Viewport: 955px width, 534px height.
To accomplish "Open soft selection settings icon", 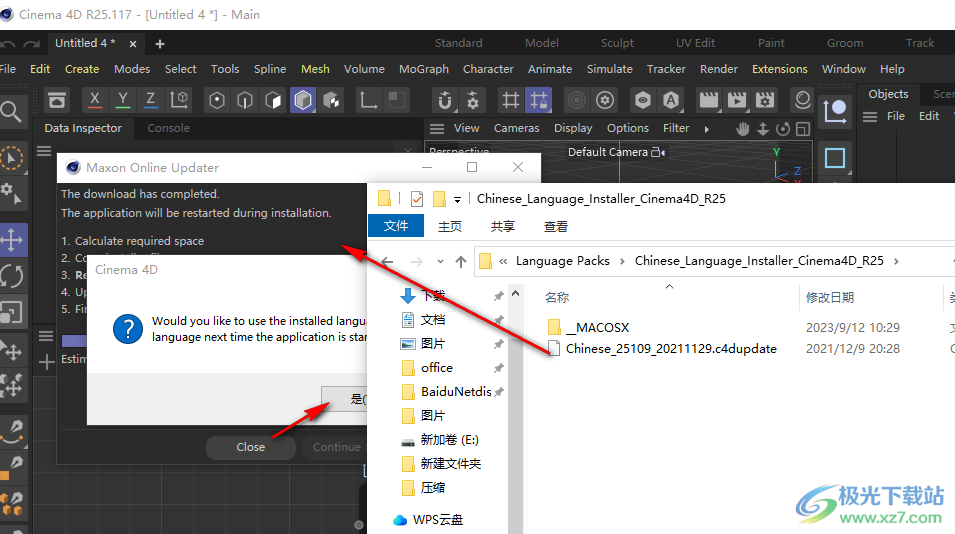I will 605,100.
